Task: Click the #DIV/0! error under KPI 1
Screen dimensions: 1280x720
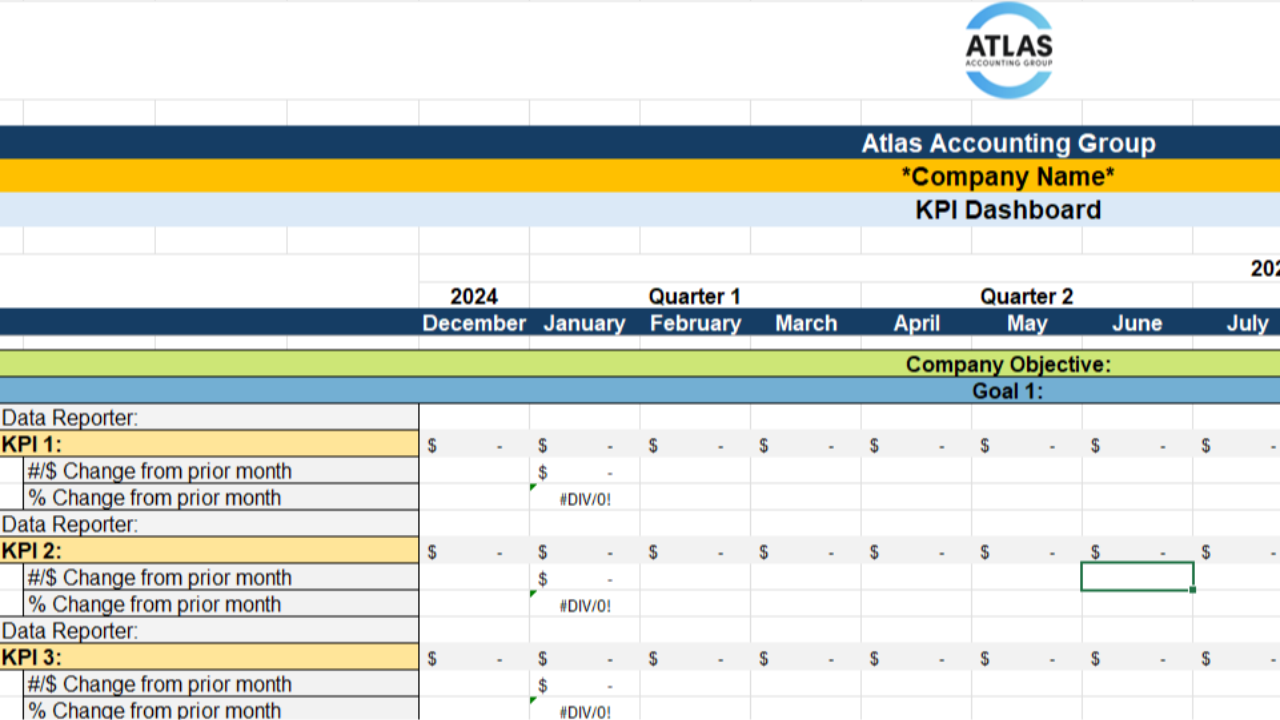Action: [x=585, y=498]
